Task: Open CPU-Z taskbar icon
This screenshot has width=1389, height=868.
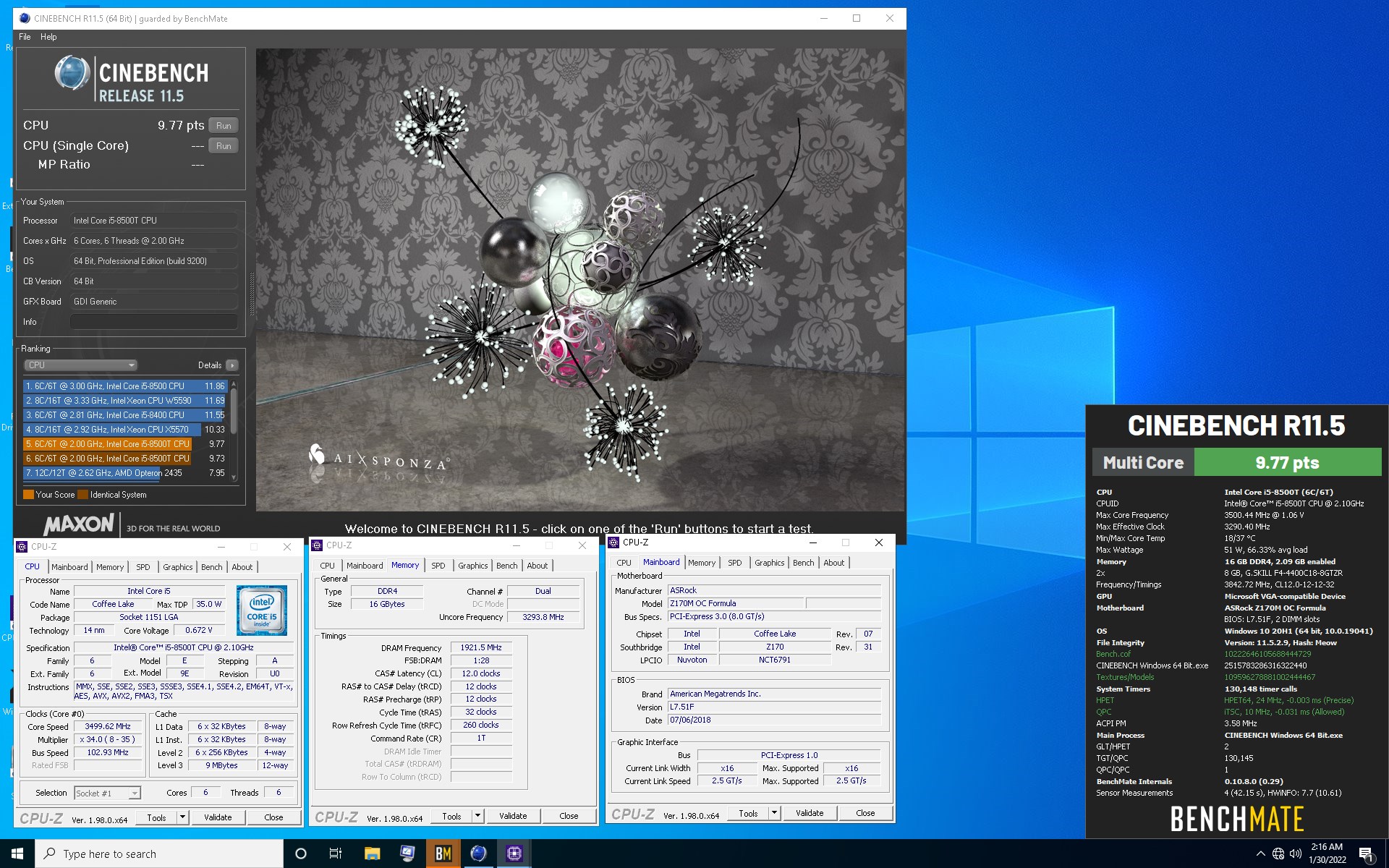Action: coord(514,854)
